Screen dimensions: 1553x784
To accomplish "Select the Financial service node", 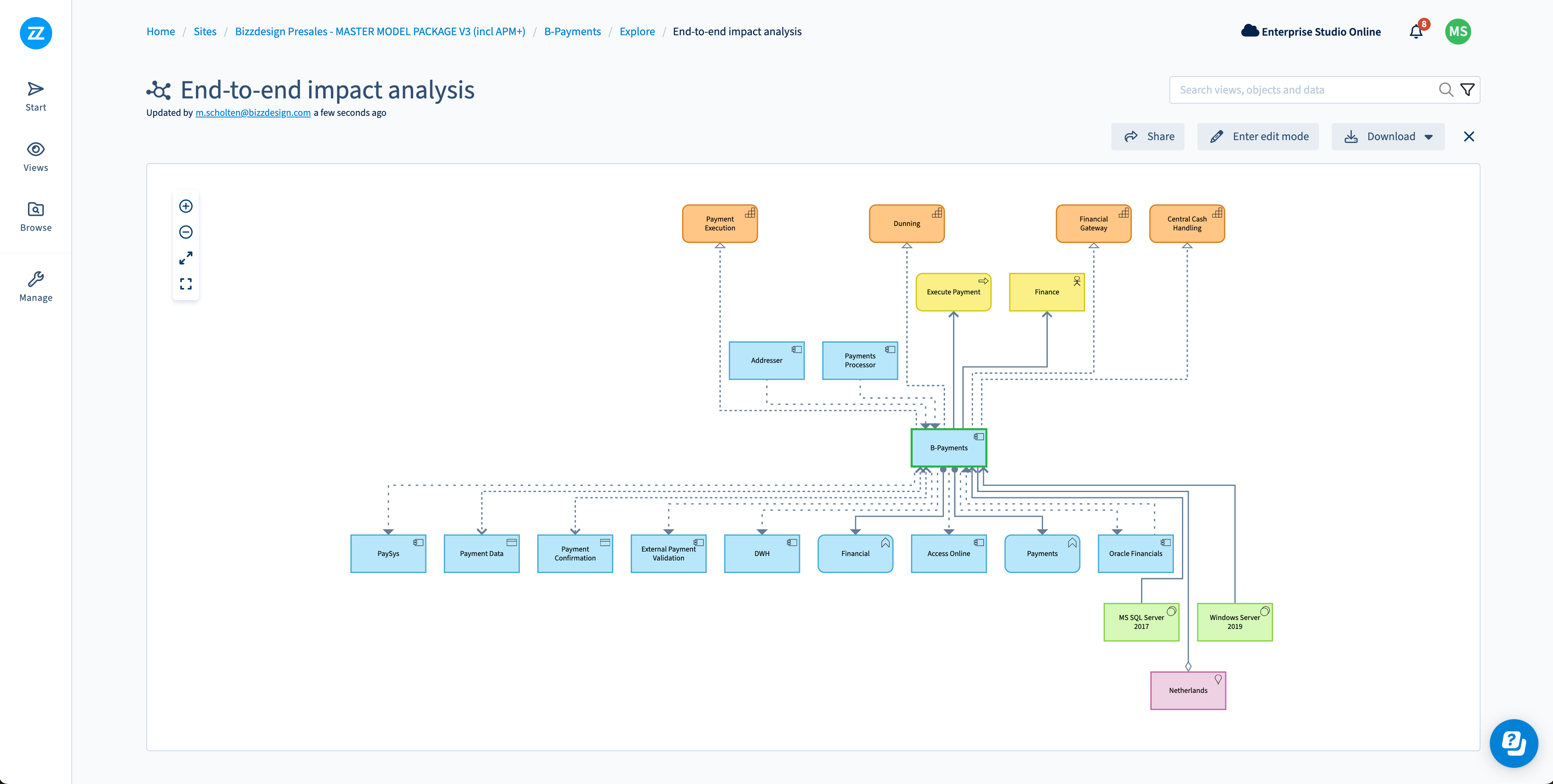I will [855, 554].
